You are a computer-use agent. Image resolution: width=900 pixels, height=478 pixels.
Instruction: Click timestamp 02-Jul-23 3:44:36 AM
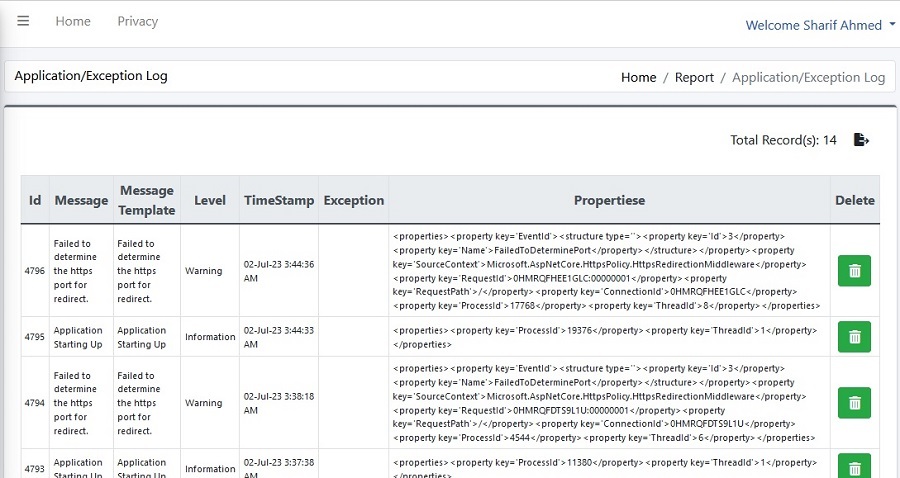[278, 271]
